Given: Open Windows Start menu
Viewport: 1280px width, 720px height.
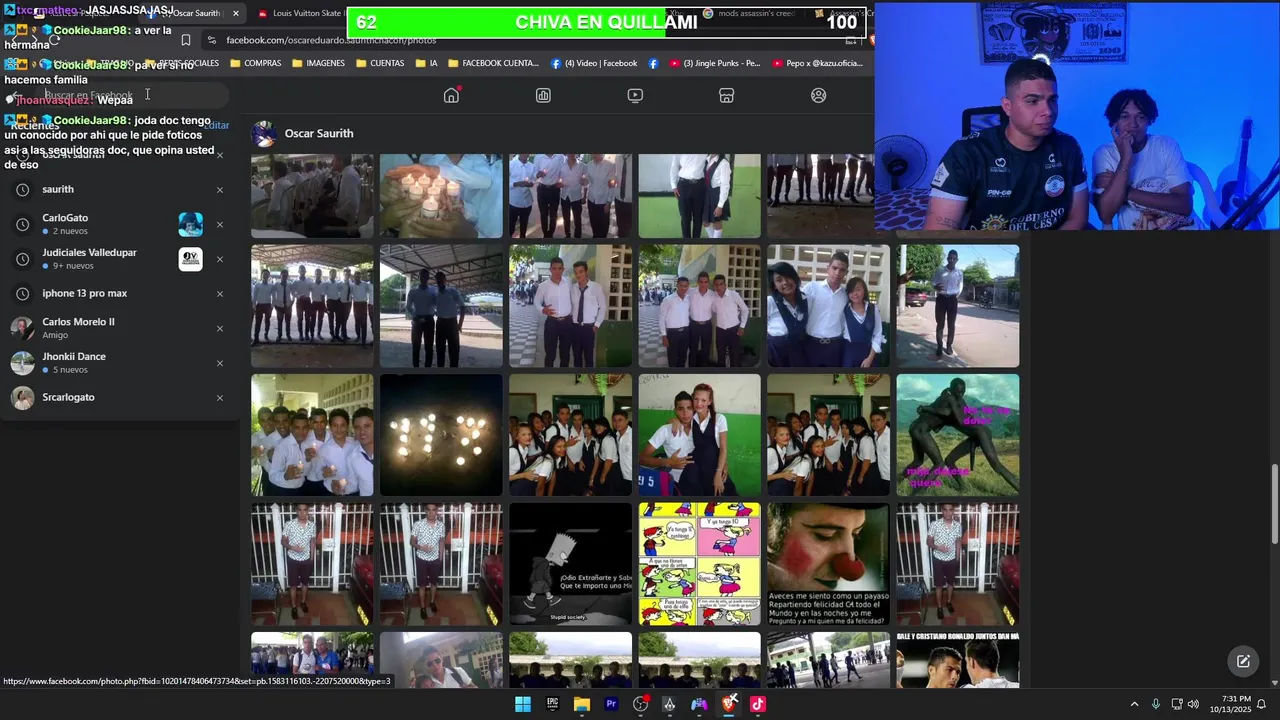Looking at the screenshot, I should point(523,704).
